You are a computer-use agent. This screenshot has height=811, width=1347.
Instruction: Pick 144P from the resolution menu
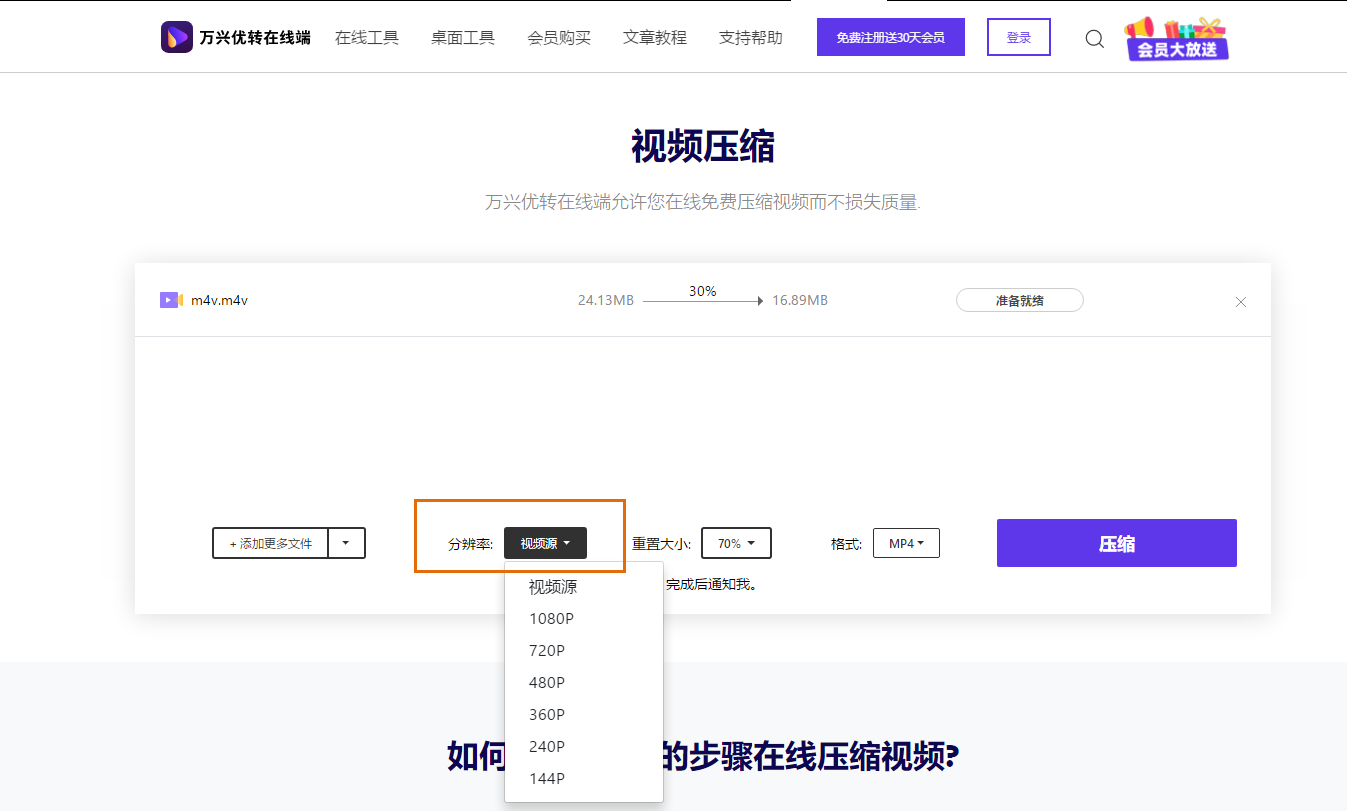pyautogui.click(x=547, y=779)
